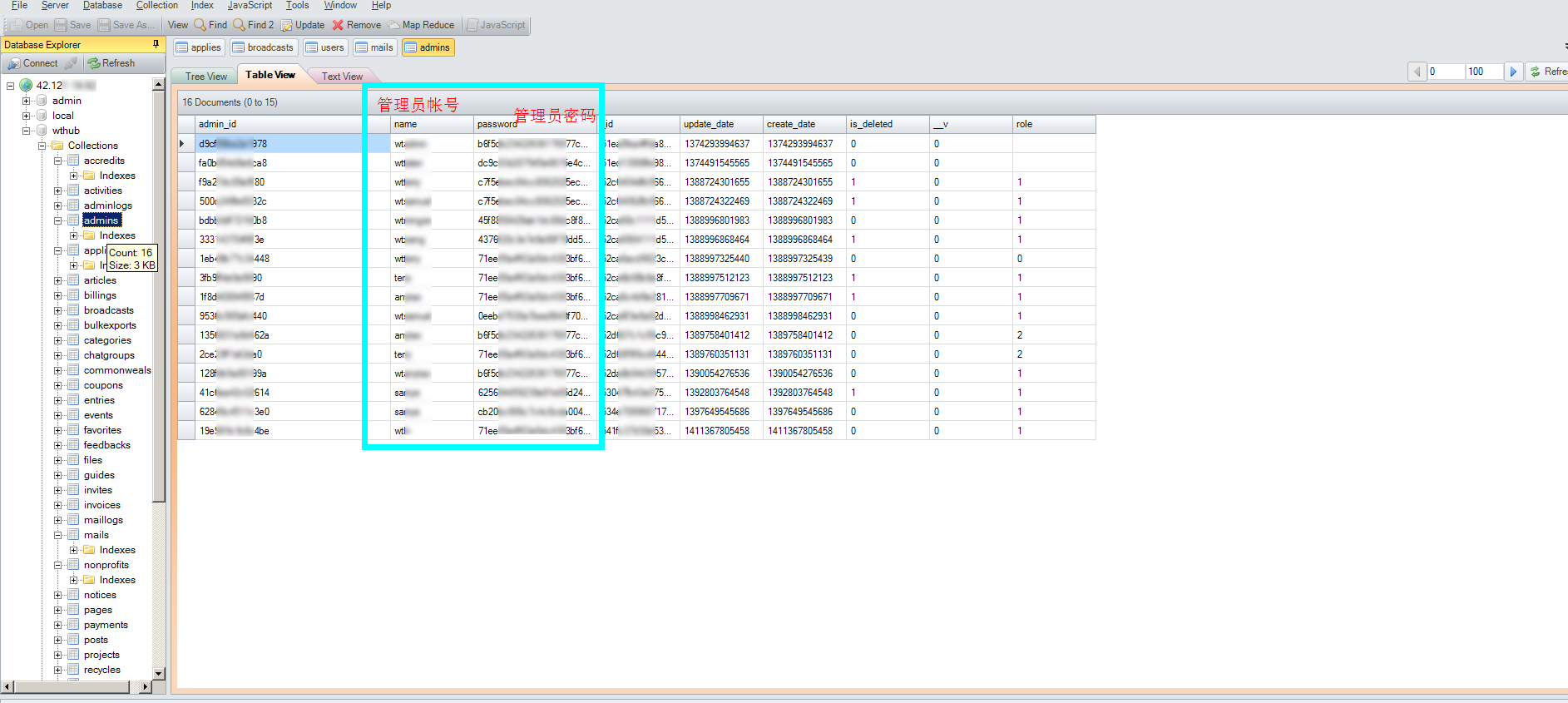Switch to the Text View tab

click(x=342, y=77)
